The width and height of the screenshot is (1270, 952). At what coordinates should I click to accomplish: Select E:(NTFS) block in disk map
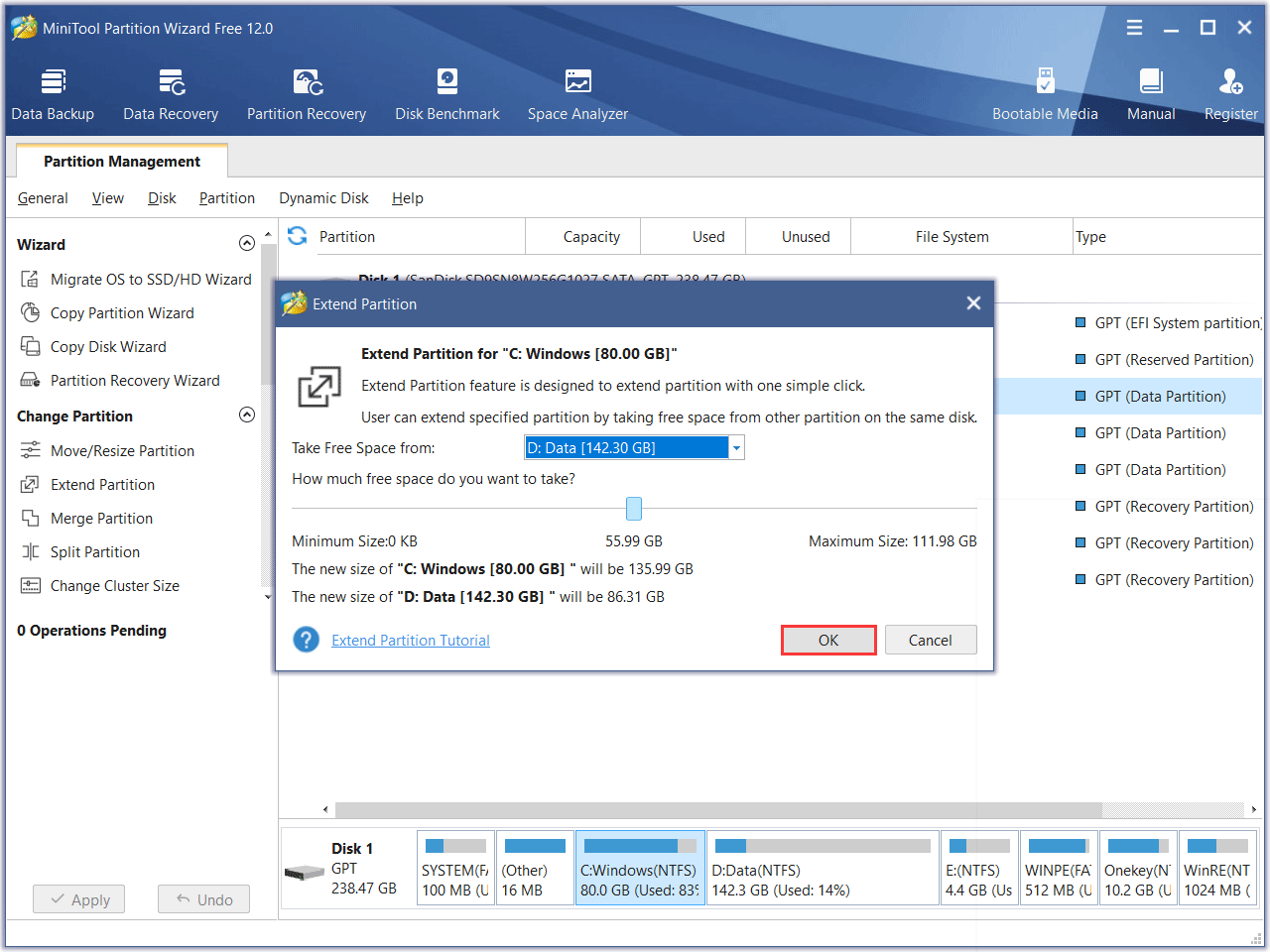[x=979, y=869]
